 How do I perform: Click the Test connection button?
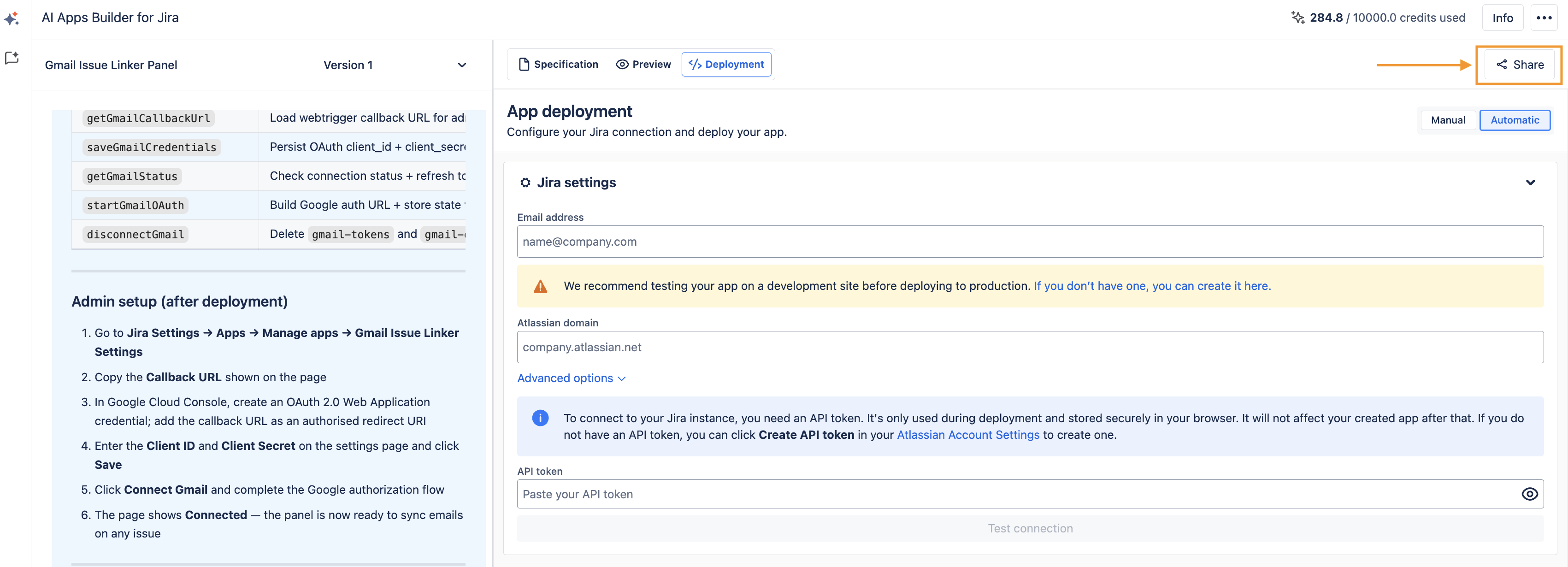tap(1030, 529)
